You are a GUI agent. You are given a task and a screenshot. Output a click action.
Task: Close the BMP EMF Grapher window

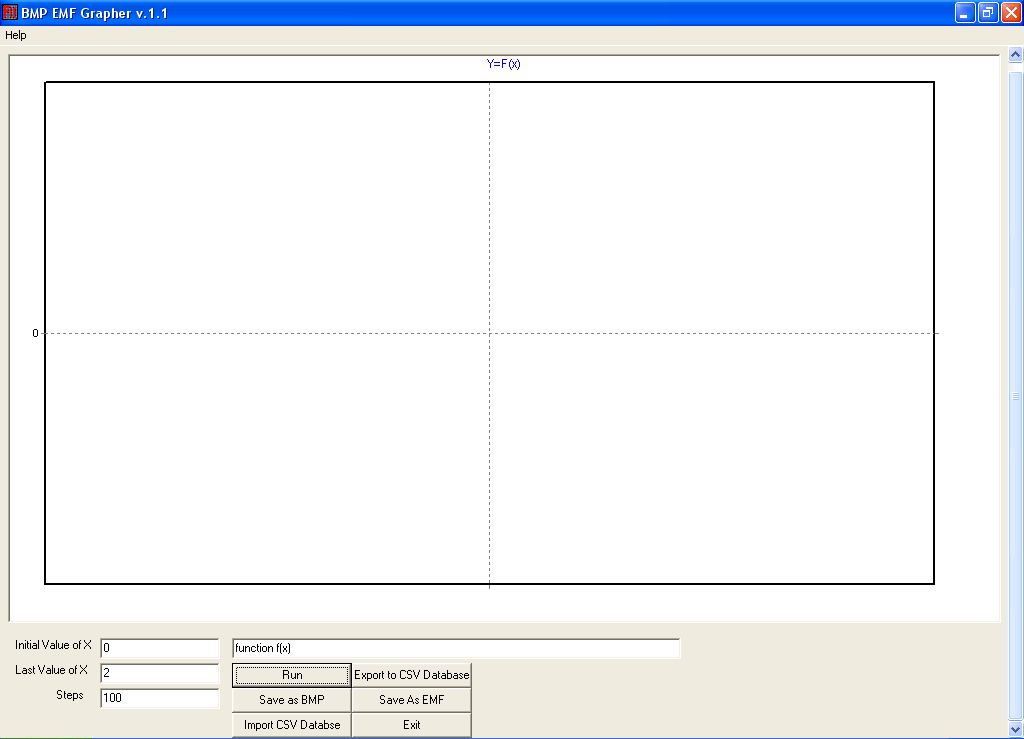tap(1010, 13)
